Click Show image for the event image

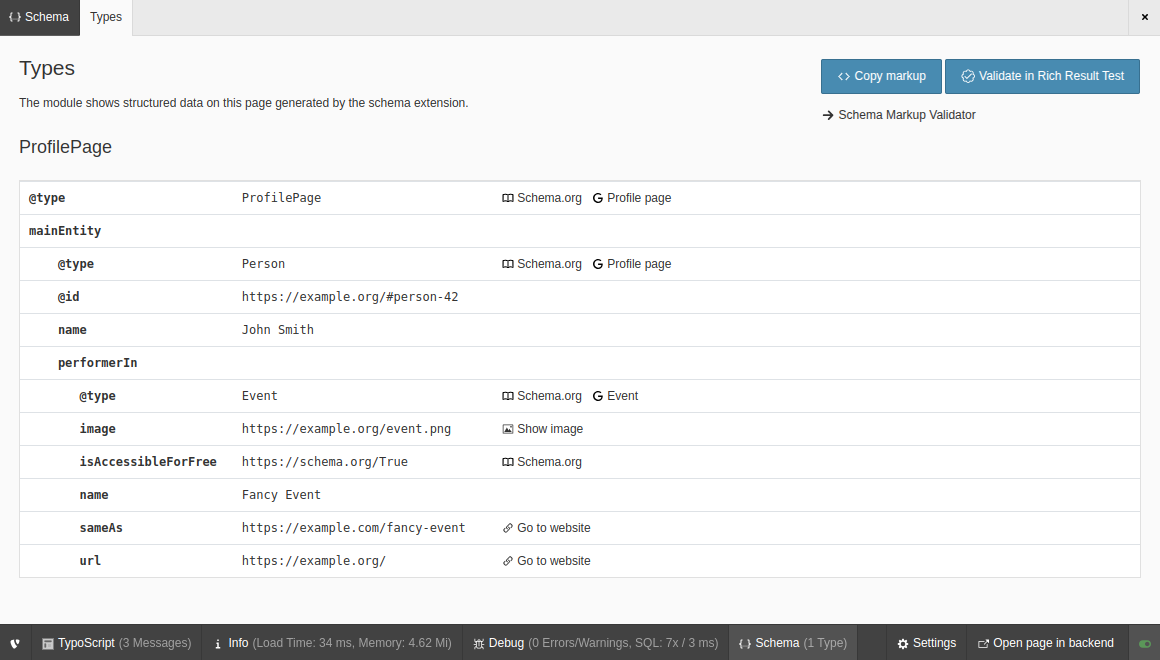point(542,428)
